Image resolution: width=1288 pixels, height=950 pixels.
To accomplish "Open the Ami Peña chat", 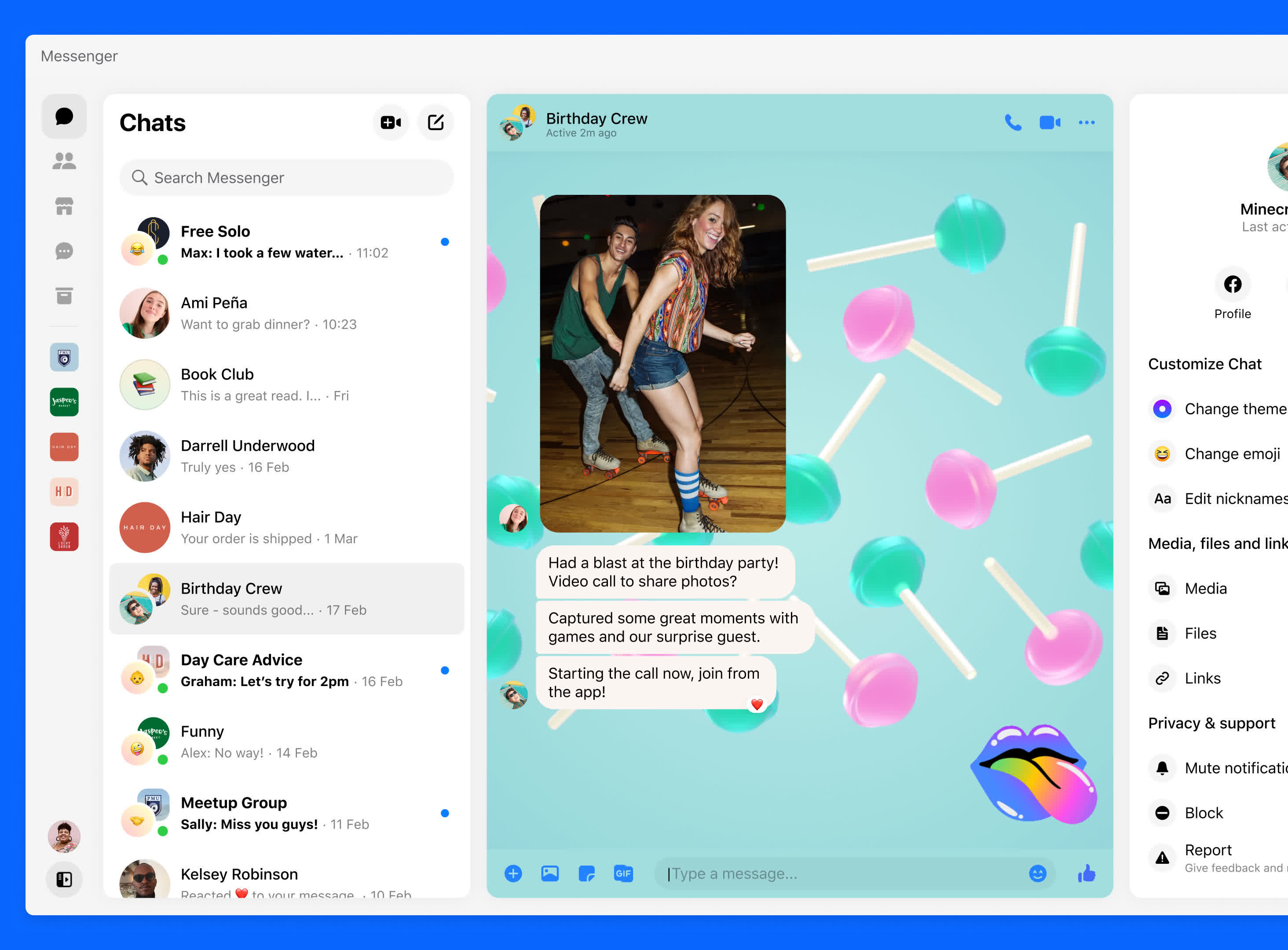I will pyautogui.click(x=287, y=314).
